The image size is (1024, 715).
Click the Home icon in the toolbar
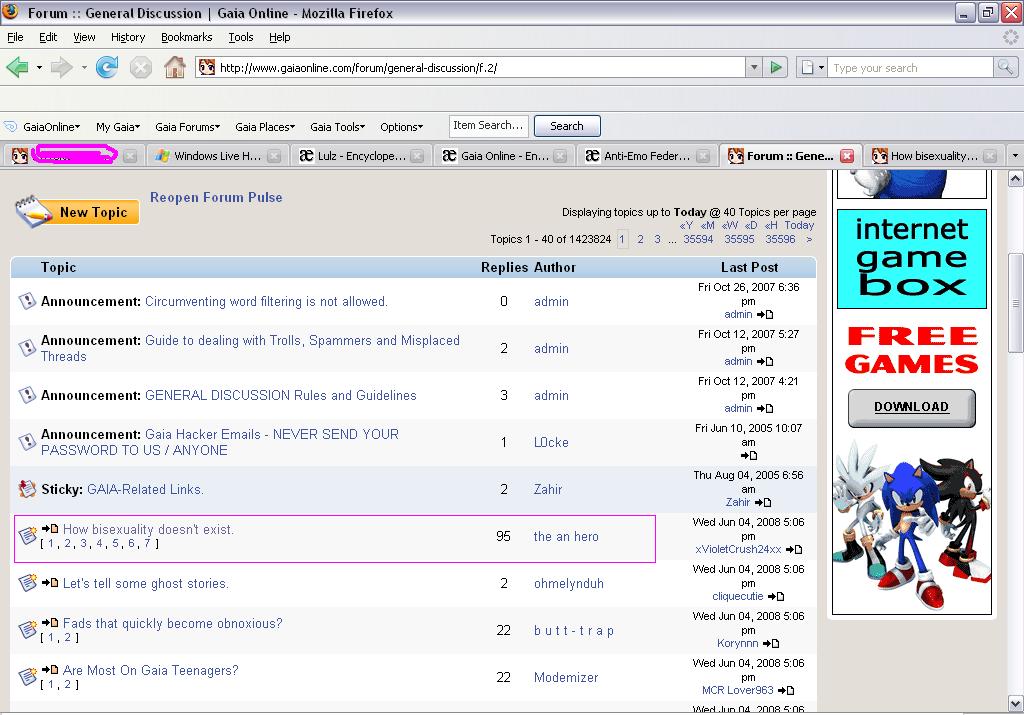(174, 68)
